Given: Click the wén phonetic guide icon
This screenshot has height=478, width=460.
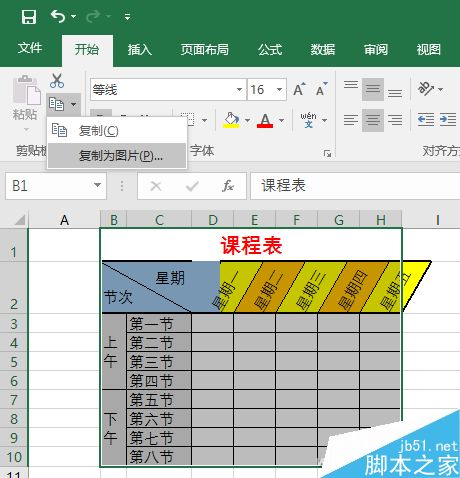Looking at the screenshot, I should tap(308, 120).
